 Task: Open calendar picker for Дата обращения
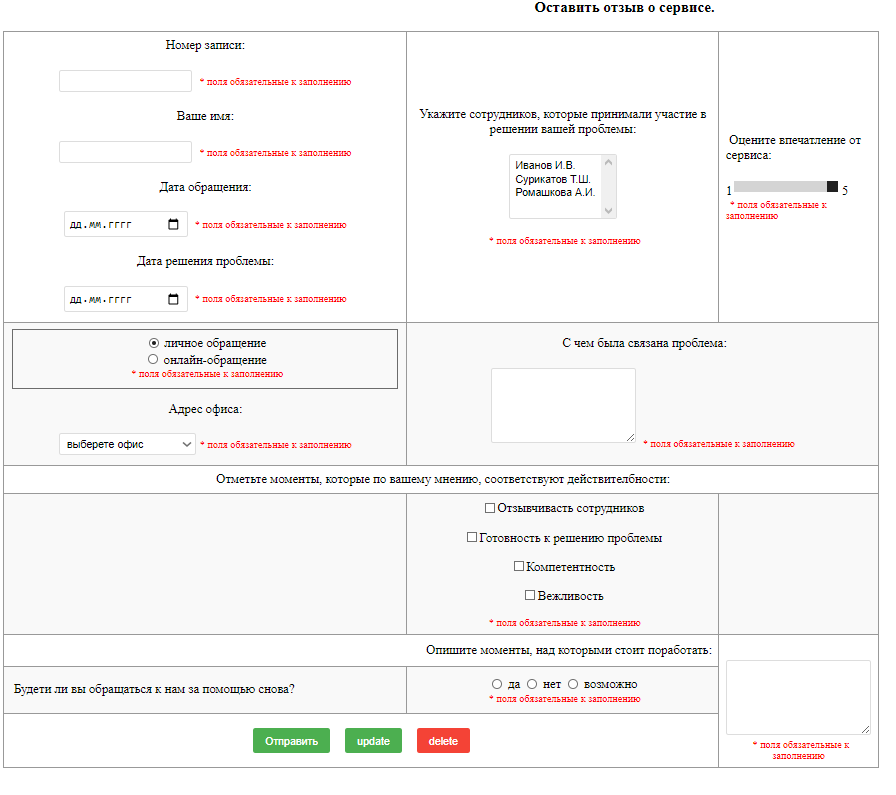pos(173,225)
